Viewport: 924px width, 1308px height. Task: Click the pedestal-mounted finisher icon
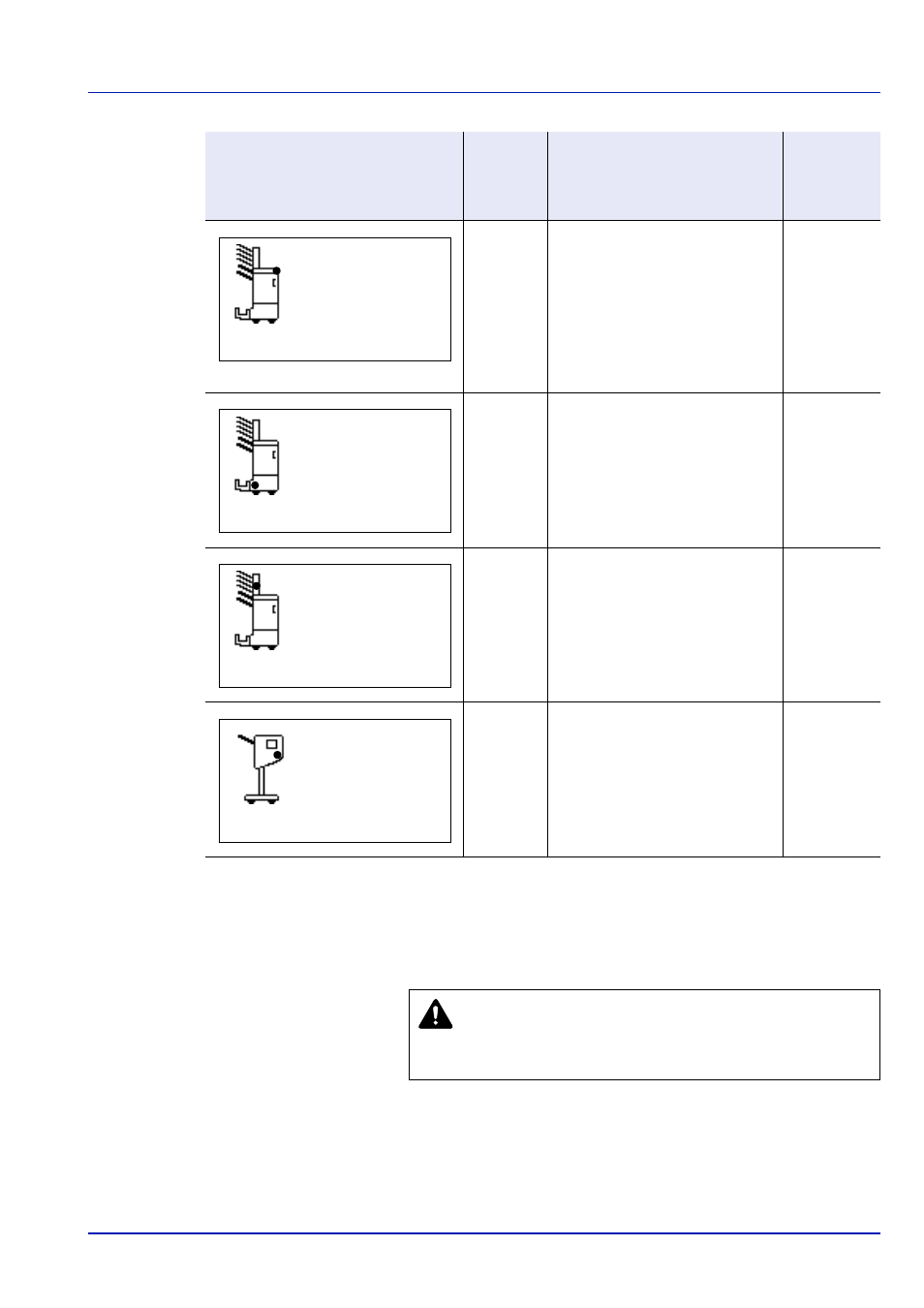pos(261,769)
